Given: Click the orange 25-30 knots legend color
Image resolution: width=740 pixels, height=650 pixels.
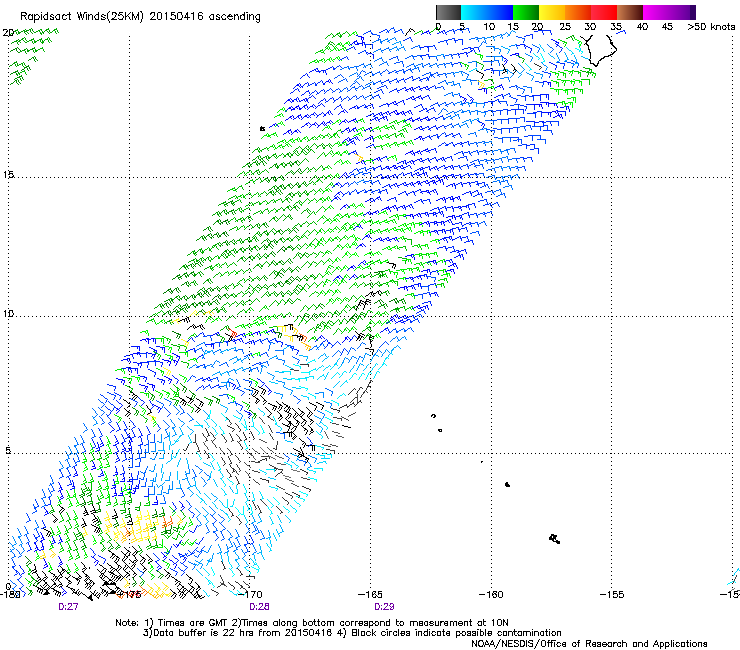Looking at the screenshot, I should tap(578, 12).
